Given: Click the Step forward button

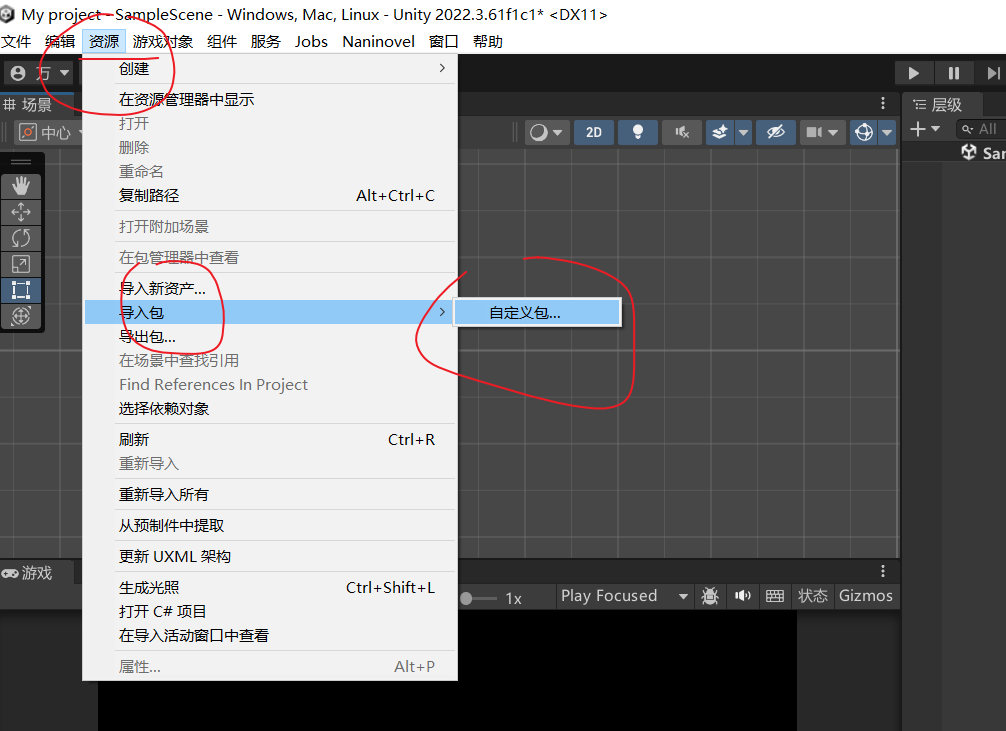Looking at the screenshot, I should (992, 73).
